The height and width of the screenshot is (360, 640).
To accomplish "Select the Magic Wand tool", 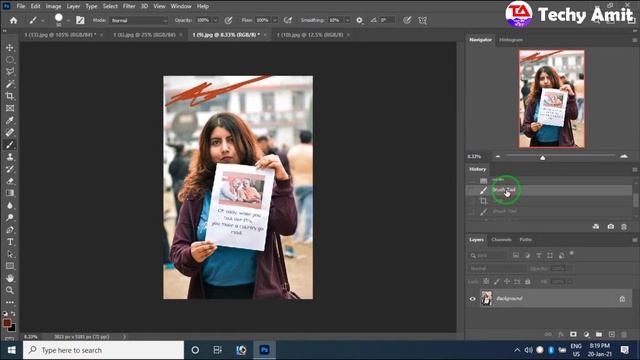I will [10, 84].
